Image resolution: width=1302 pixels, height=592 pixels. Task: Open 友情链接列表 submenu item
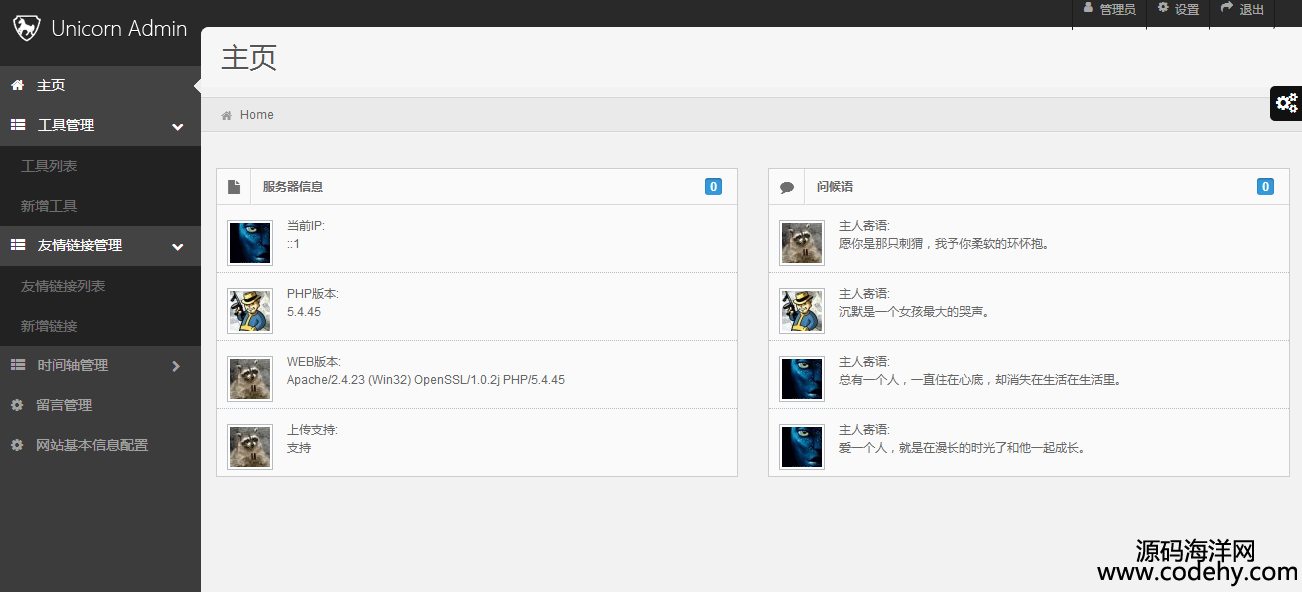point(100,286)
